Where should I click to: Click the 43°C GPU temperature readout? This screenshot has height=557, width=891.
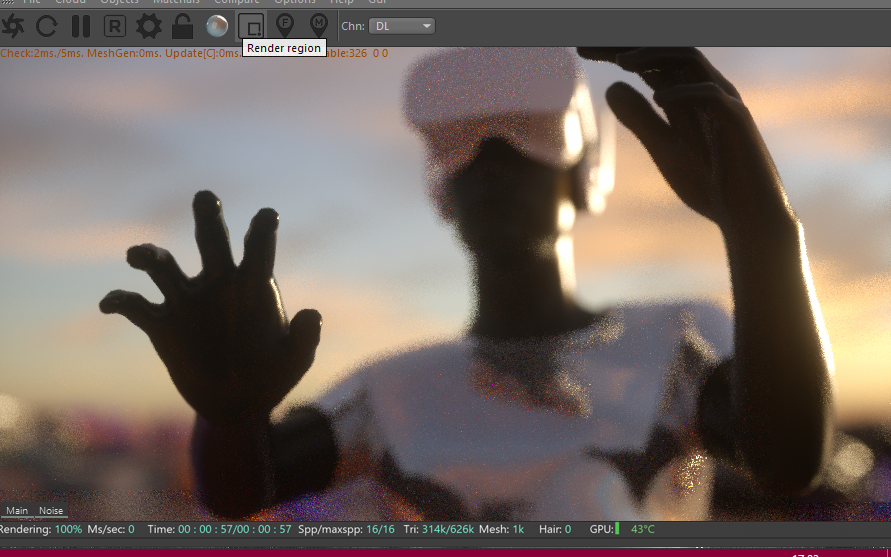tap(643, 529)
